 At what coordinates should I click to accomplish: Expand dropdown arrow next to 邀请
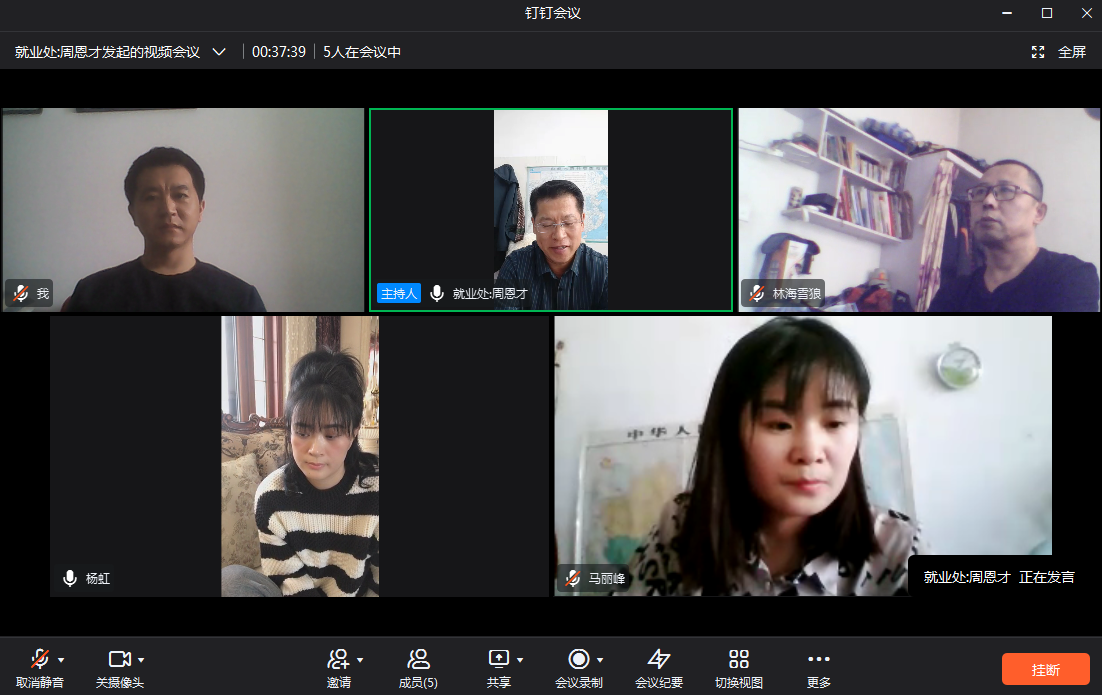coord(360,660)
